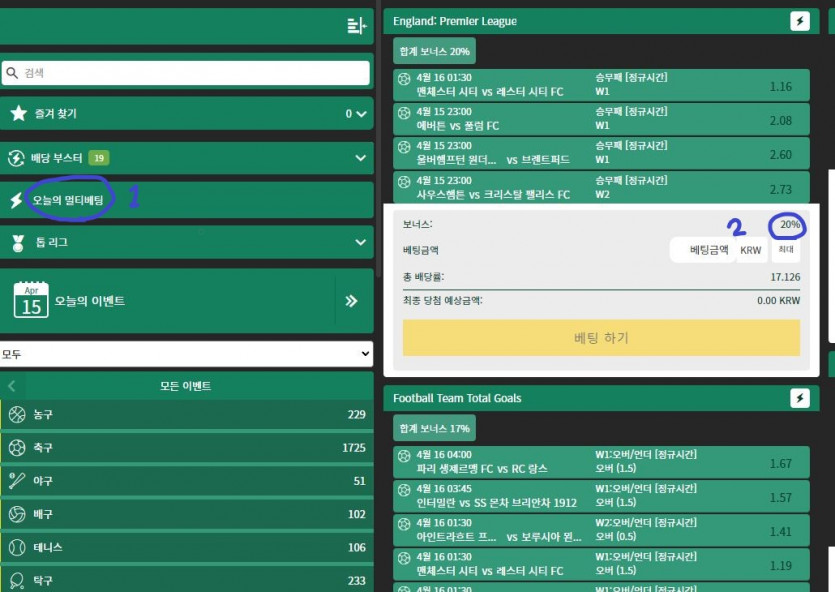
Task: Select the 테니스 tennis category
Action: (186, 547)
